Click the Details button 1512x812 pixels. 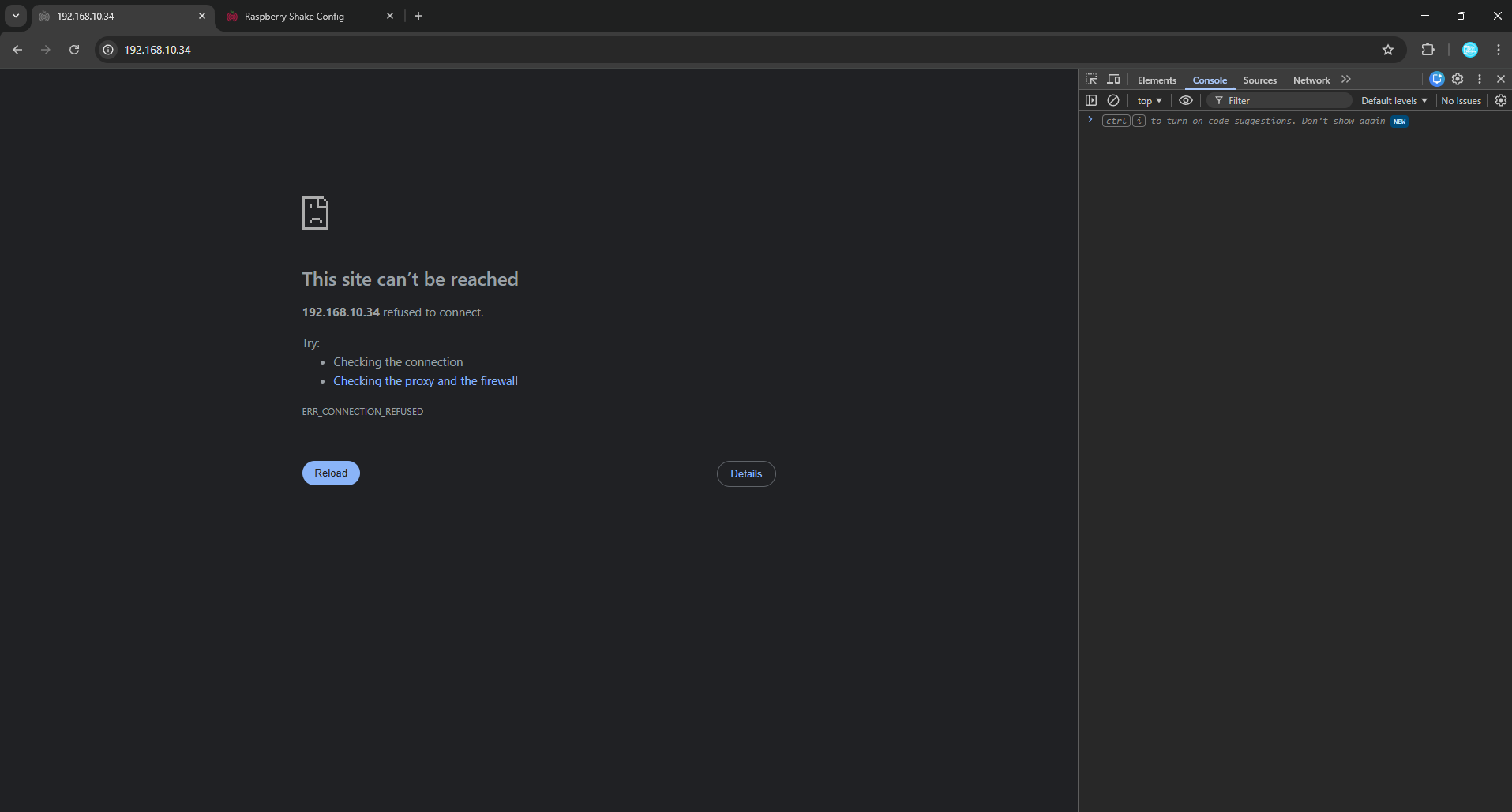tap(746, 473)
